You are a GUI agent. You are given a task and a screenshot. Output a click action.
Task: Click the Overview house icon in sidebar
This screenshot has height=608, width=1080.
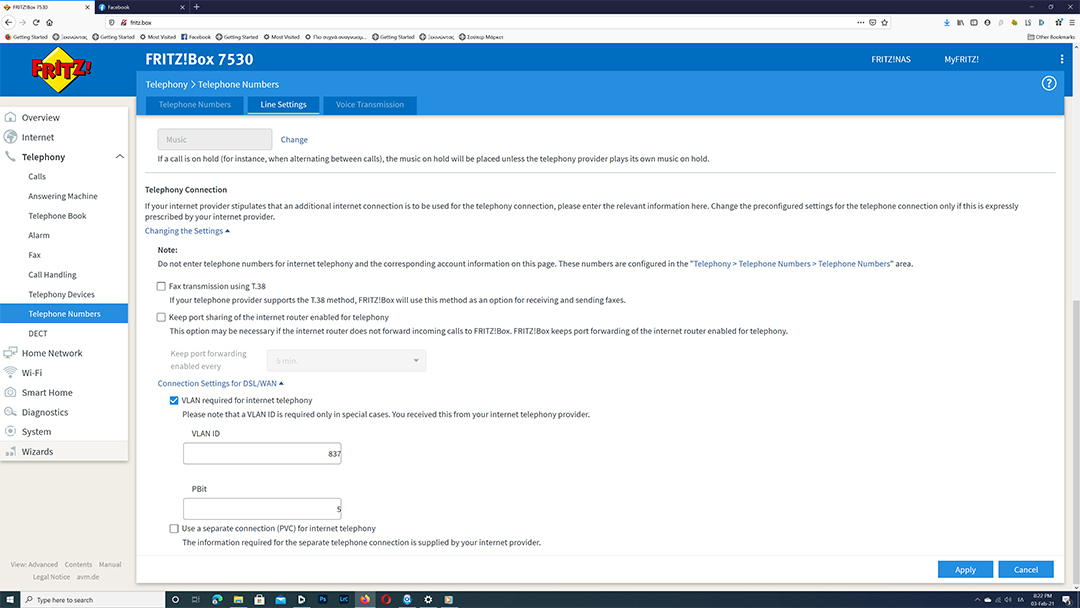coord(10,117)
